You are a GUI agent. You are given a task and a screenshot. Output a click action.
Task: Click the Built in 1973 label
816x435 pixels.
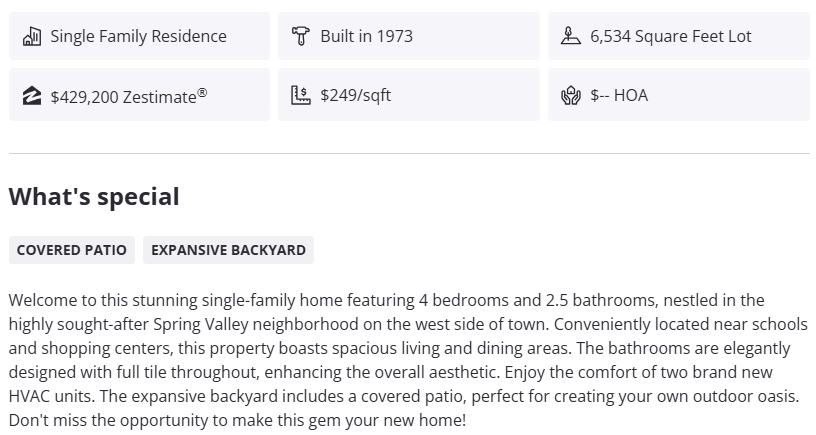point(366,37)
